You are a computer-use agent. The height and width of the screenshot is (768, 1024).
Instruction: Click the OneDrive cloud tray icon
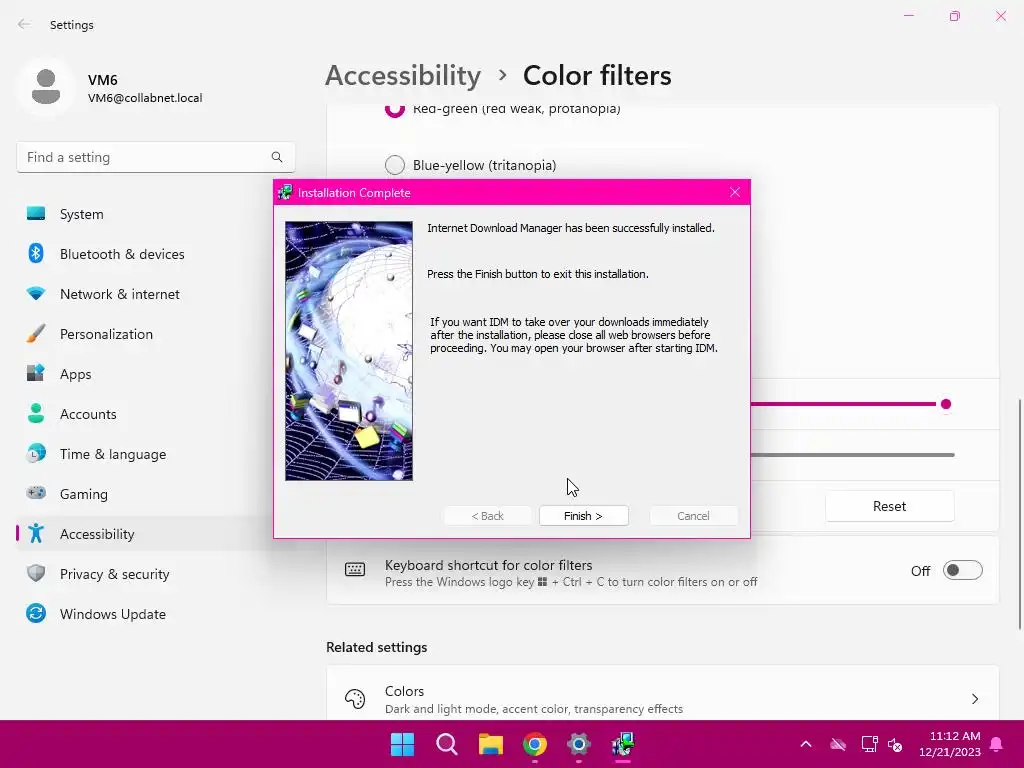(x=838, y=744)
